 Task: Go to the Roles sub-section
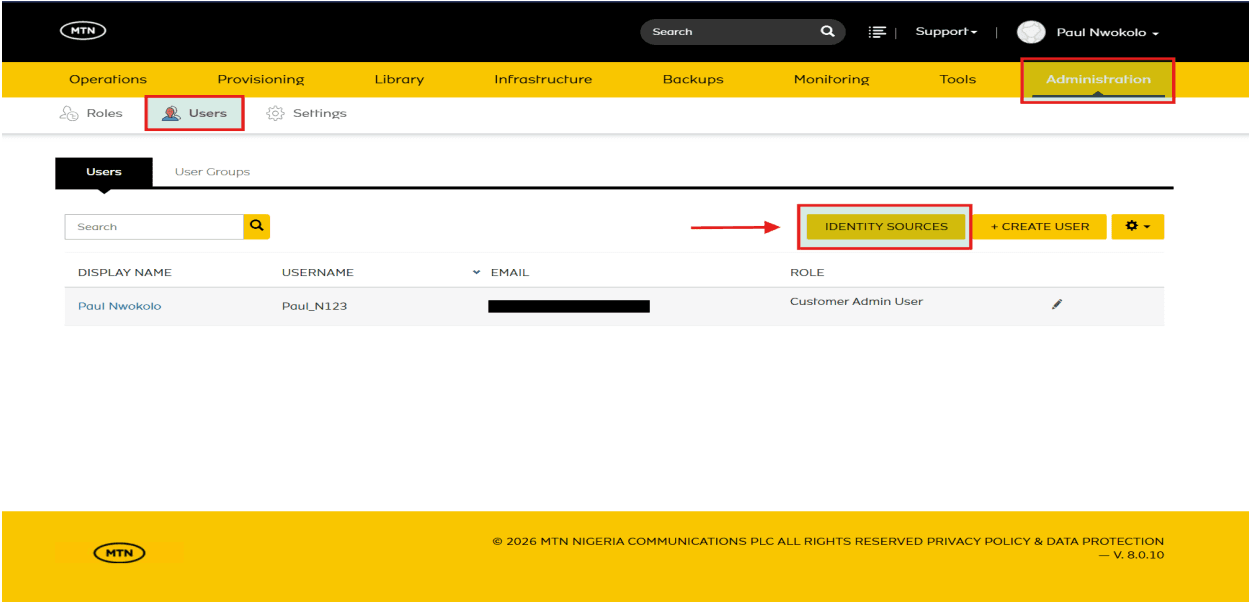pos(91,113)
